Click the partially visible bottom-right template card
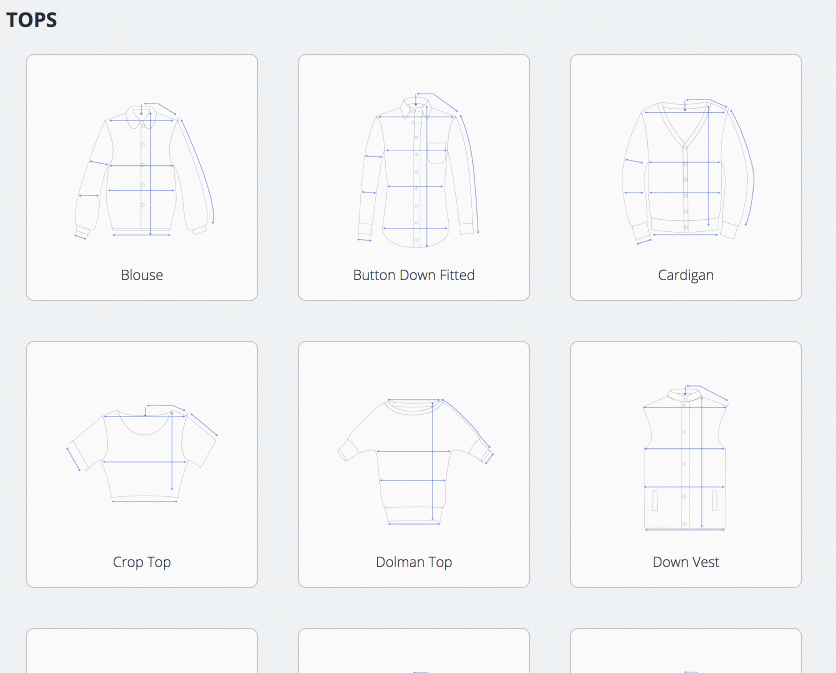Viewport: 836px width, 673px height. [685, 650]
